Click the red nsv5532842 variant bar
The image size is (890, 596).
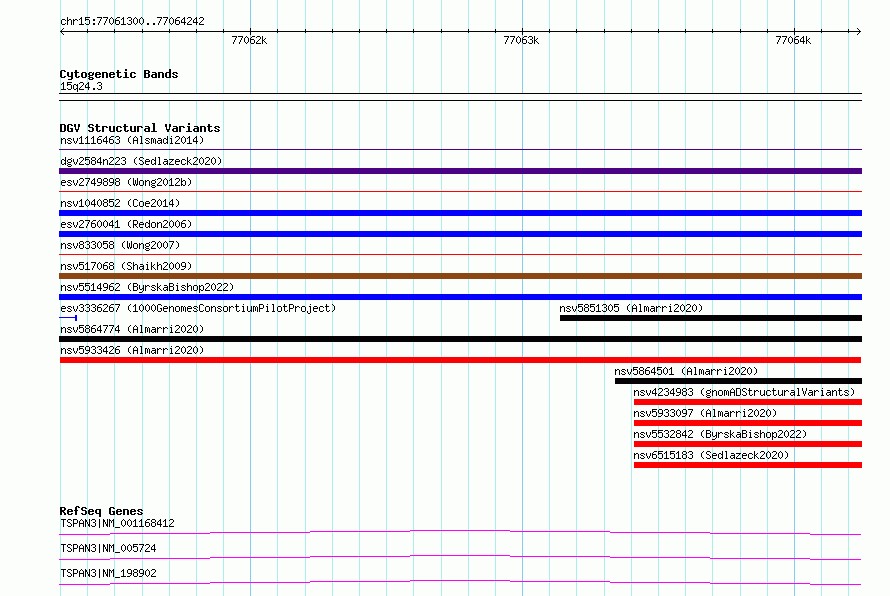point(748,444)
